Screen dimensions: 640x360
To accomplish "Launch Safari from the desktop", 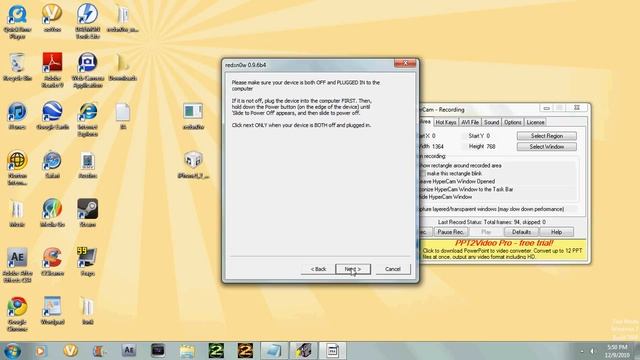I will click(52, 165).
